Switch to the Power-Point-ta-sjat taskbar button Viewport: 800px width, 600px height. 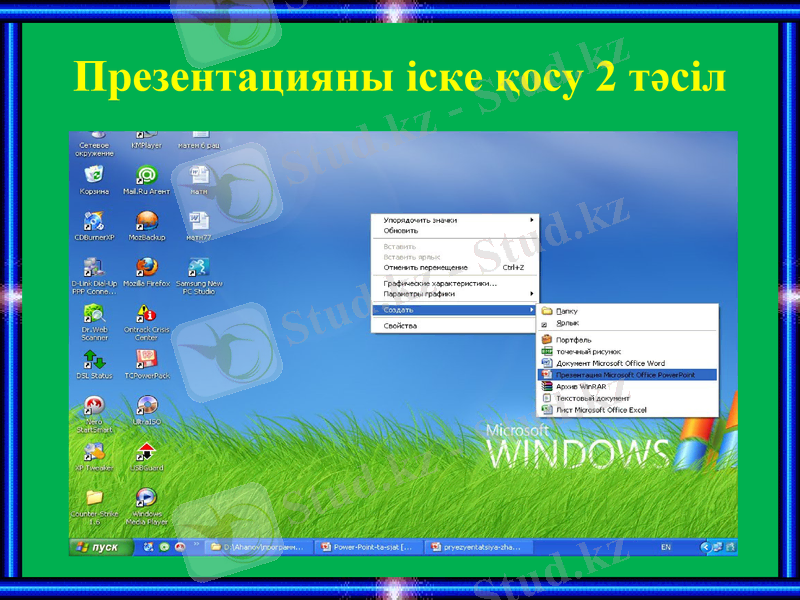367,547
